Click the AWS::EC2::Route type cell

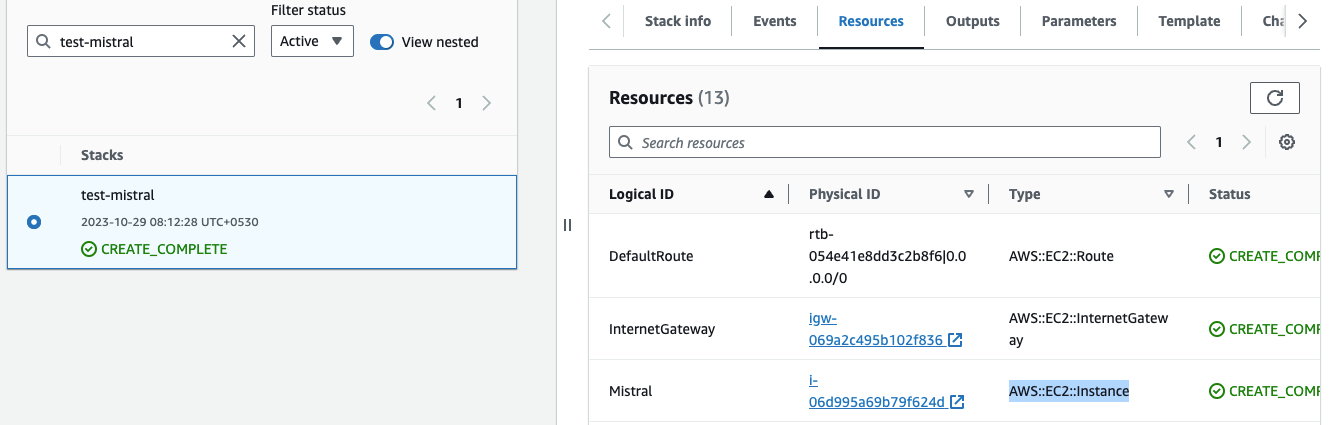1061,256
